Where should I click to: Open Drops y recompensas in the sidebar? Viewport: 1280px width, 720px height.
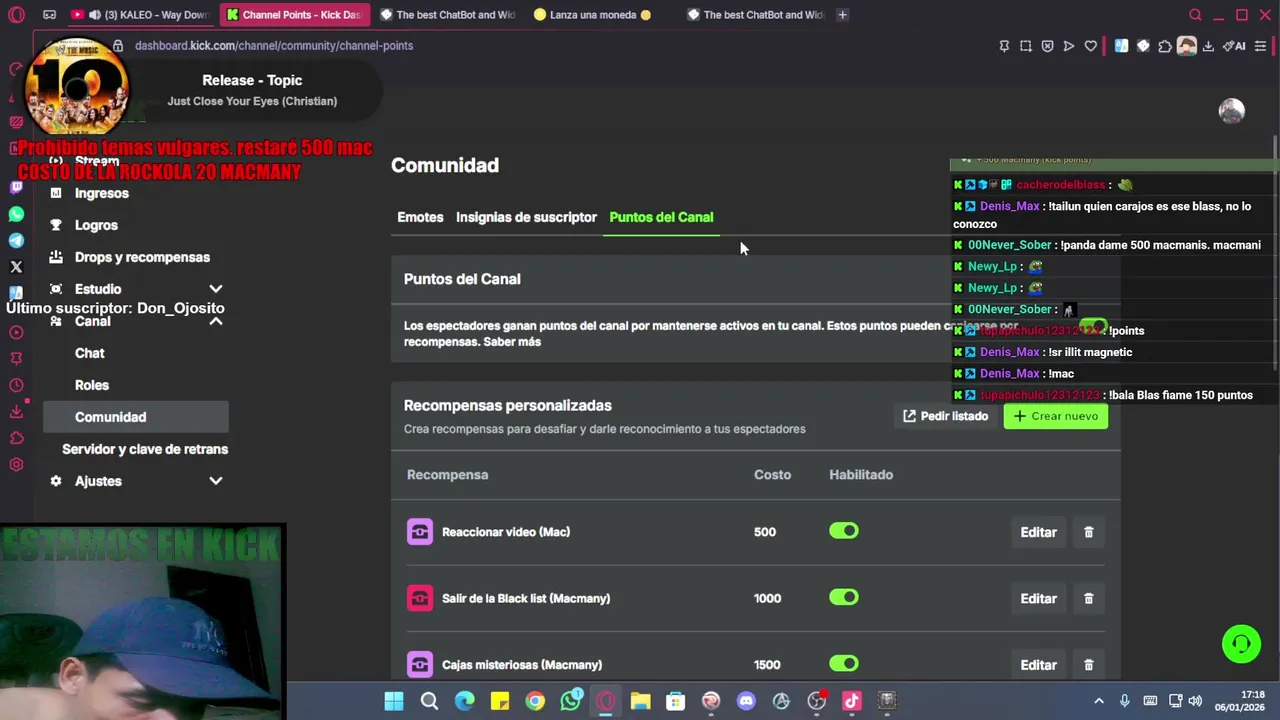tap(142, 257)
